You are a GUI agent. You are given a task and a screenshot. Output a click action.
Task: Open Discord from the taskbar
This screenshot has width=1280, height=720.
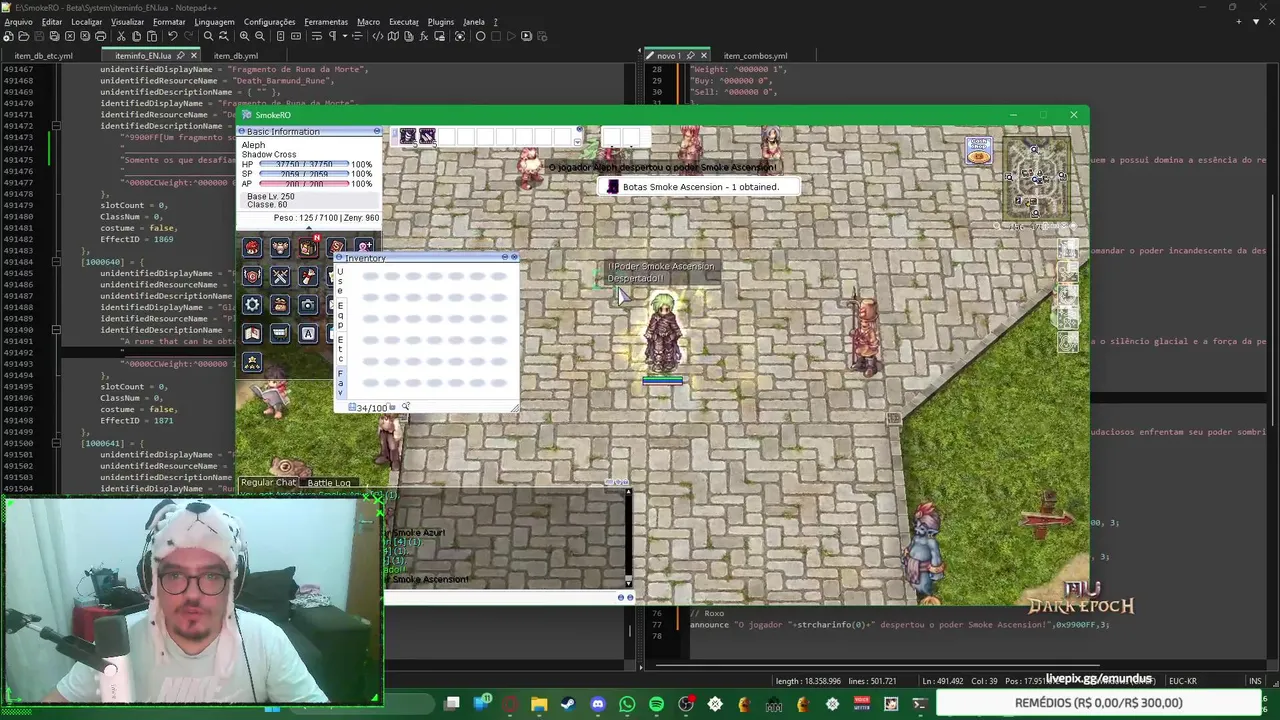point(598,704)
